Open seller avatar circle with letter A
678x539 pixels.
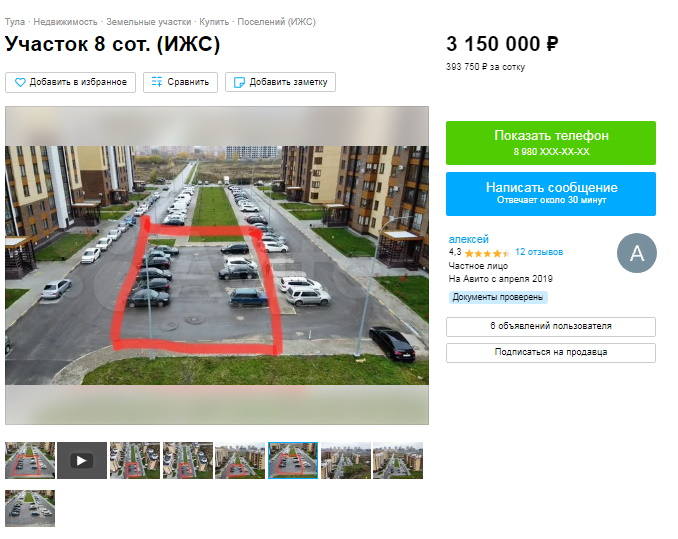click(636, 253)
